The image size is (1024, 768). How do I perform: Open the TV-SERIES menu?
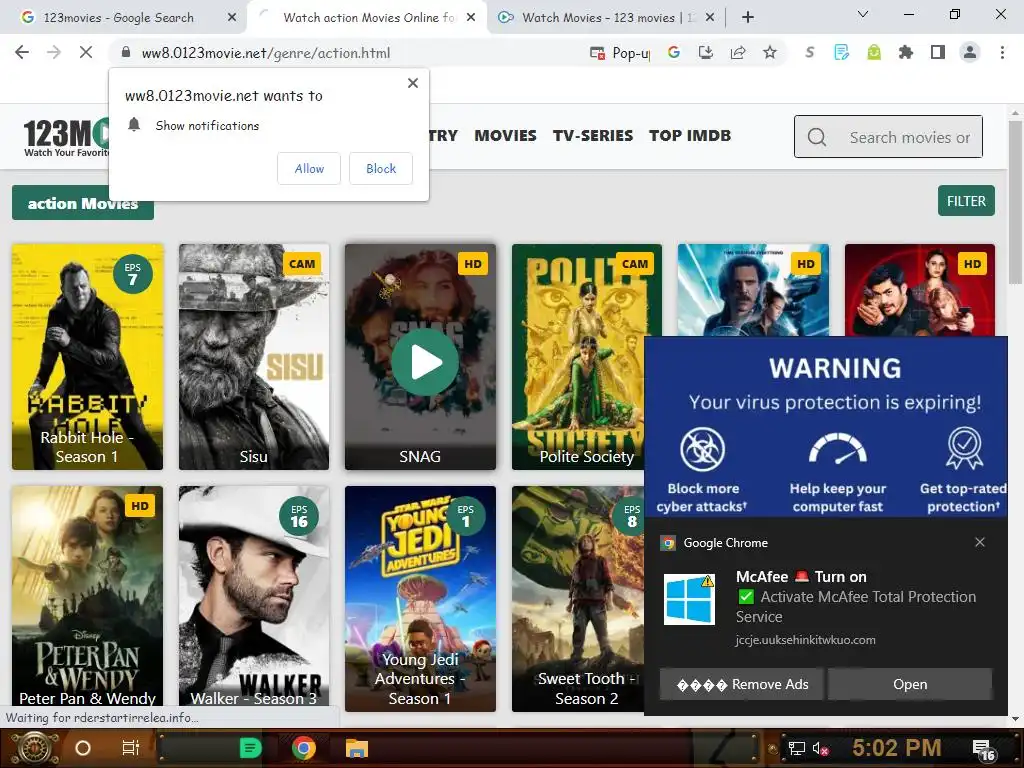(x=593, y=136)
